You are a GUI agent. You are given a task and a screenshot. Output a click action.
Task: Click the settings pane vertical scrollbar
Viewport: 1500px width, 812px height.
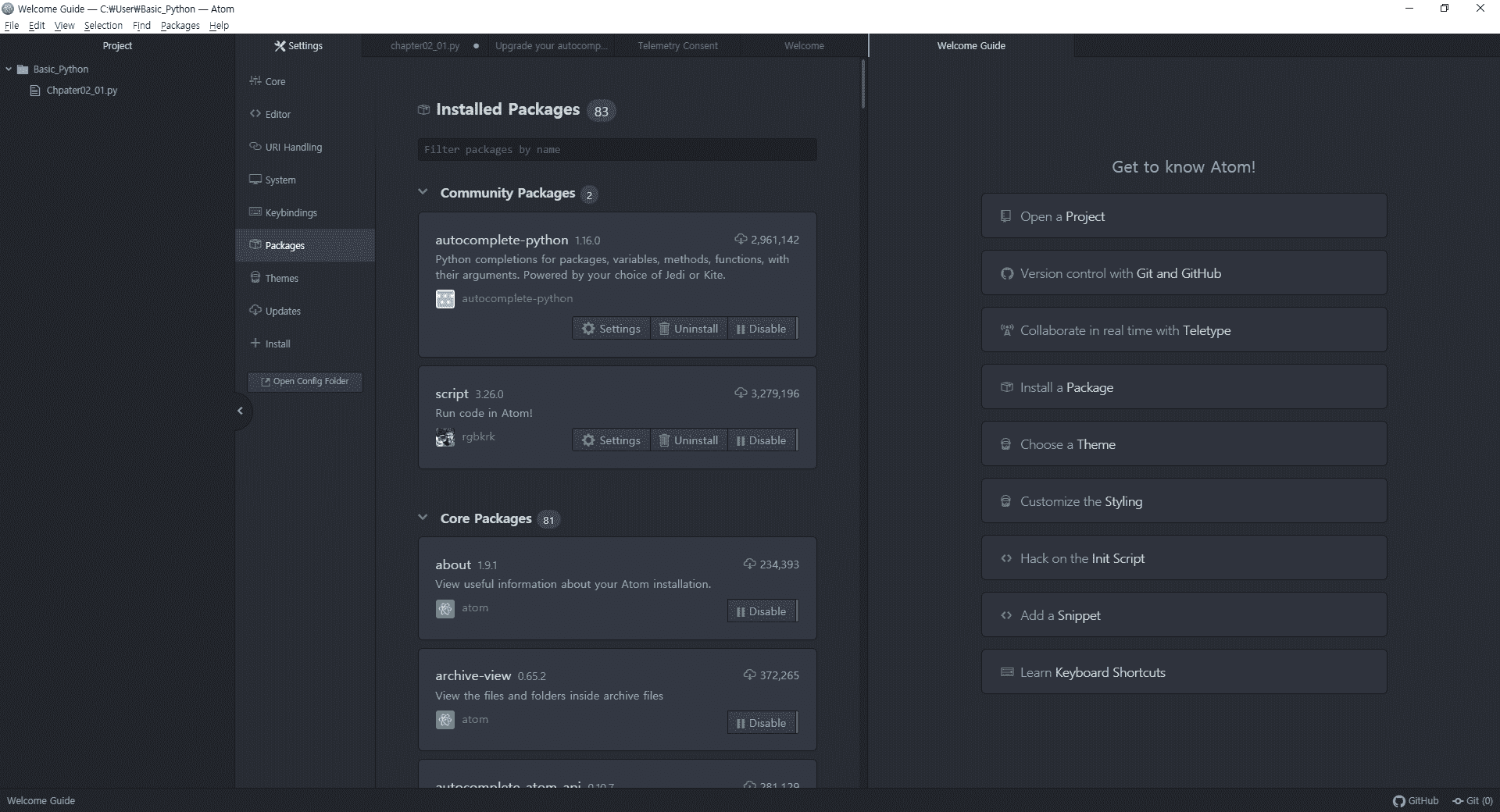(863, 84)
